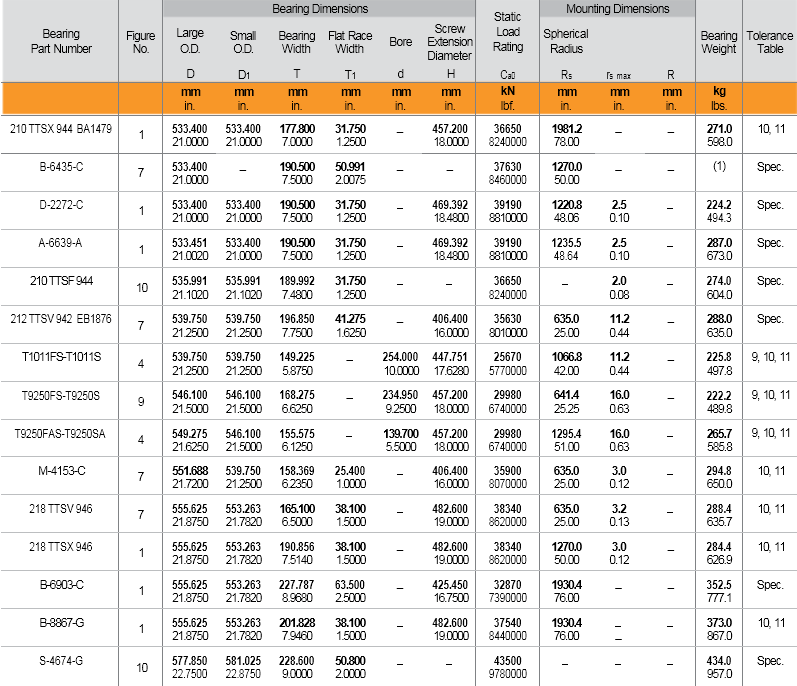Screen dimensions: 797x686
Task: Select part number T1011FS-T1011S
Action: pyautogui.click(x=60, y=356)
